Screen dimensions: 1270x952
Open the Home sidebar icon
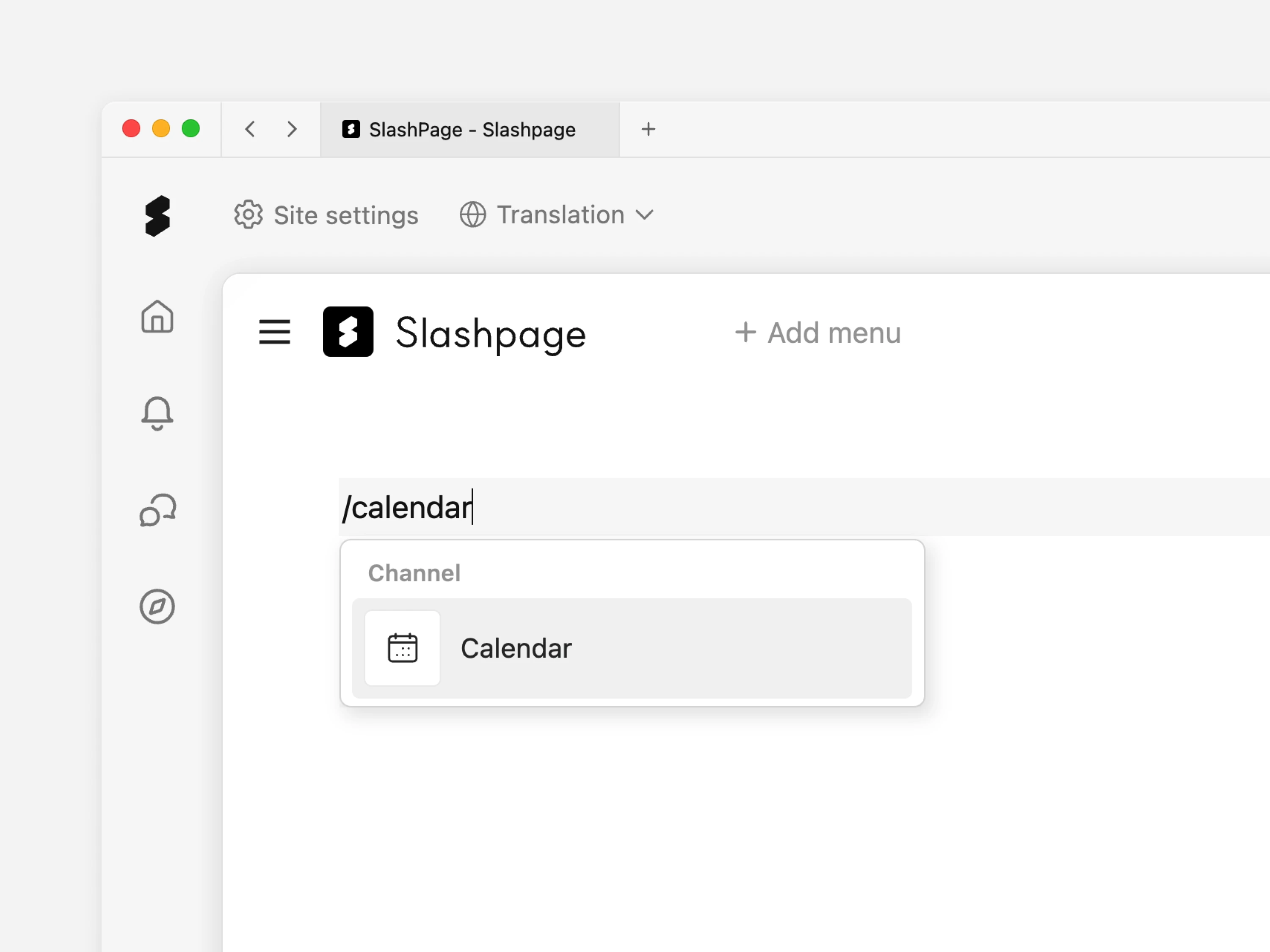(157, 316)
